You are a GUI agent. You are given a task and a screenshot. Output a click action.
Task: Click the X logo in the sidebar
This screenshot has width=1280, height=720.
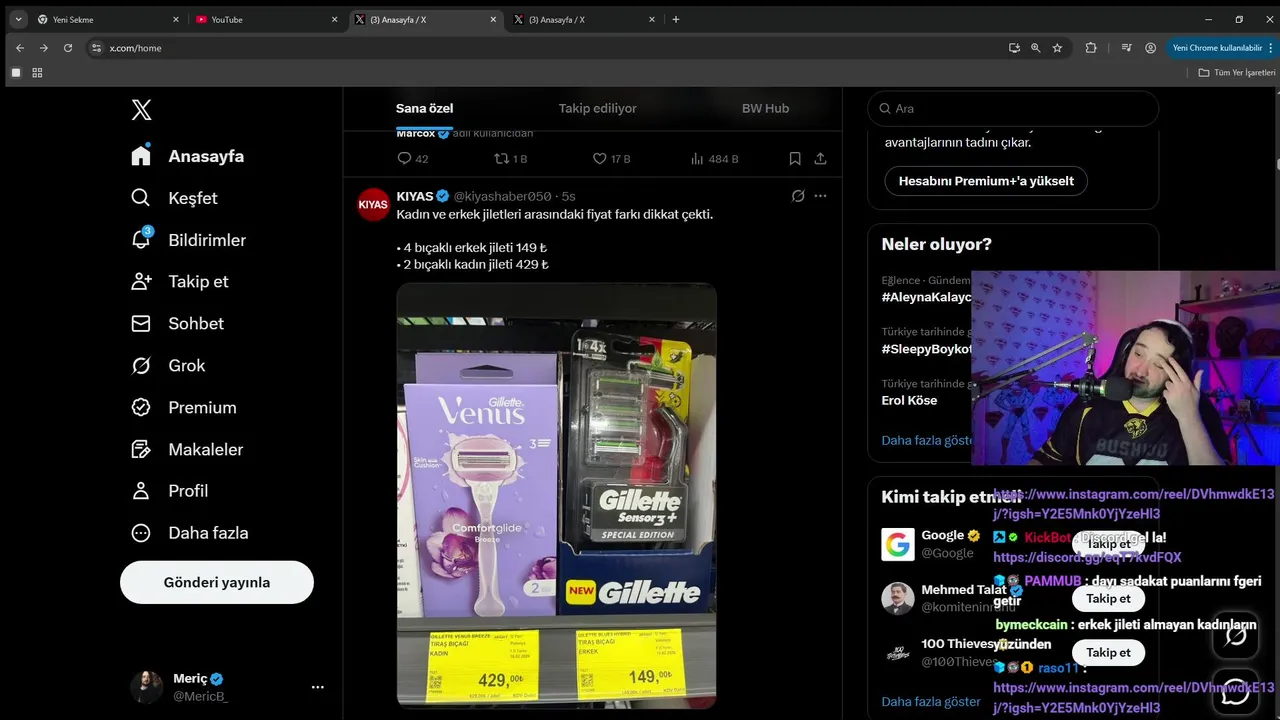[x=142, y=110]
